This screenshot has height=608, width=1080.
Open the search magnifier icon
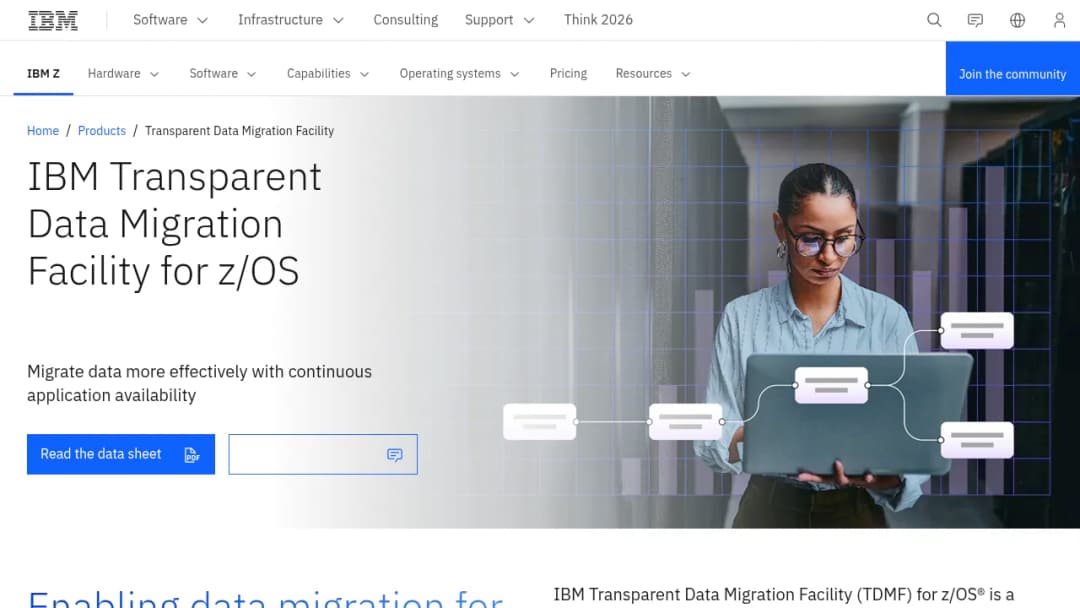pyautogui.click(x=934, y=20)
